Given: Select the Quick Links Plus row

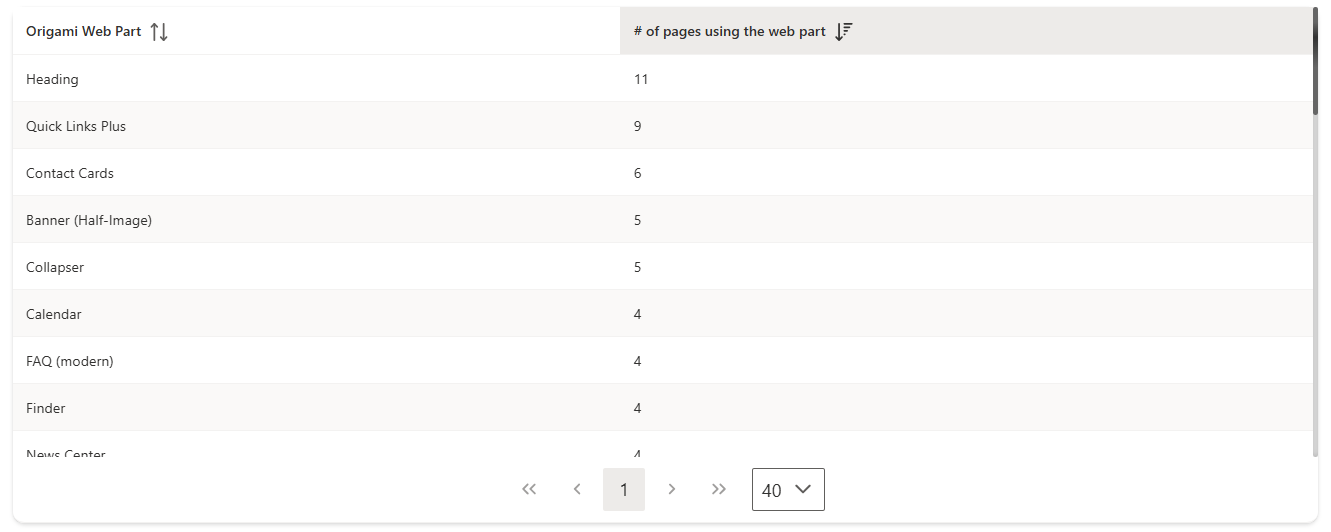Looking at the screenshot, I should click(x=76, y=126).
